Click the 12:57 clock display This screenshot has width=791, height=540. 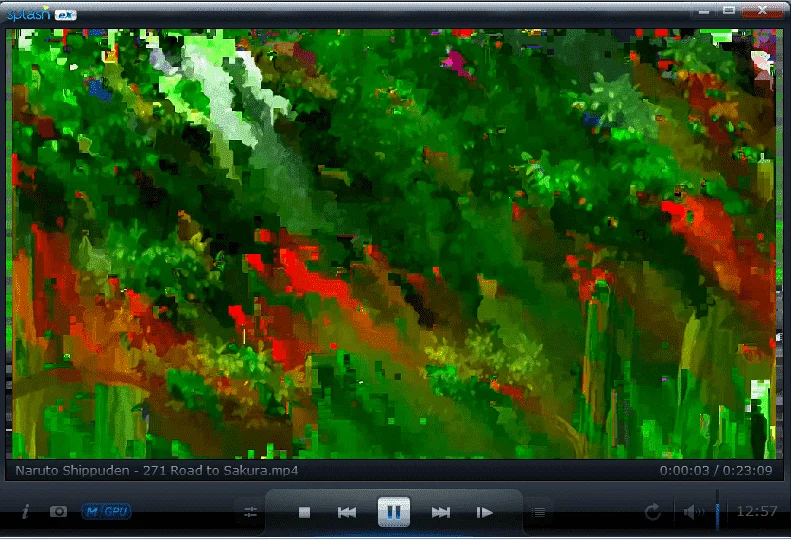pos(757,511)
